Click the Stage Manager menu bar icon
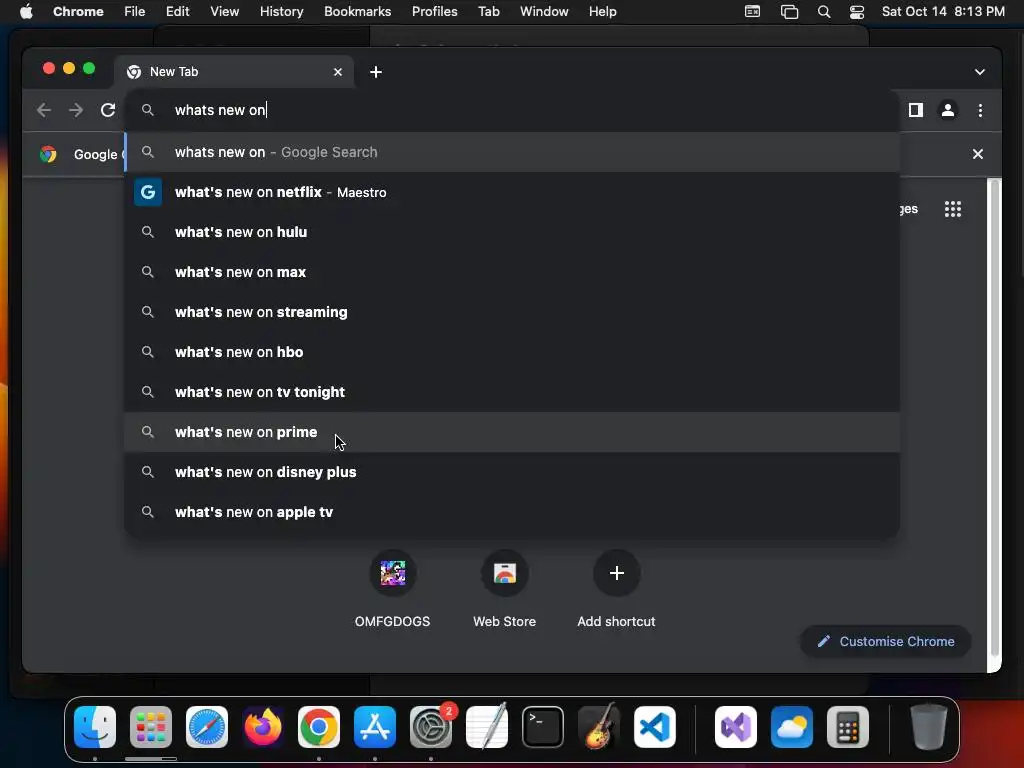 click(x=789, y=12)
